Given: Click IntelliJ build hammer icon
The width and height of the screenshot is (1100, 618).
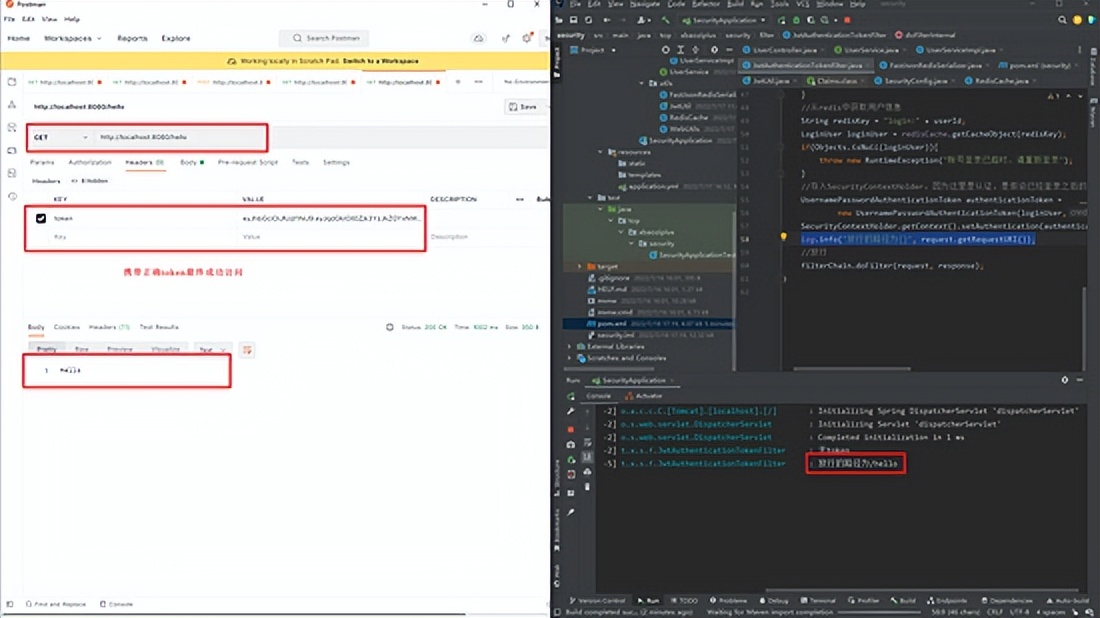Looking at the screenshot, I should pos(665,20).
